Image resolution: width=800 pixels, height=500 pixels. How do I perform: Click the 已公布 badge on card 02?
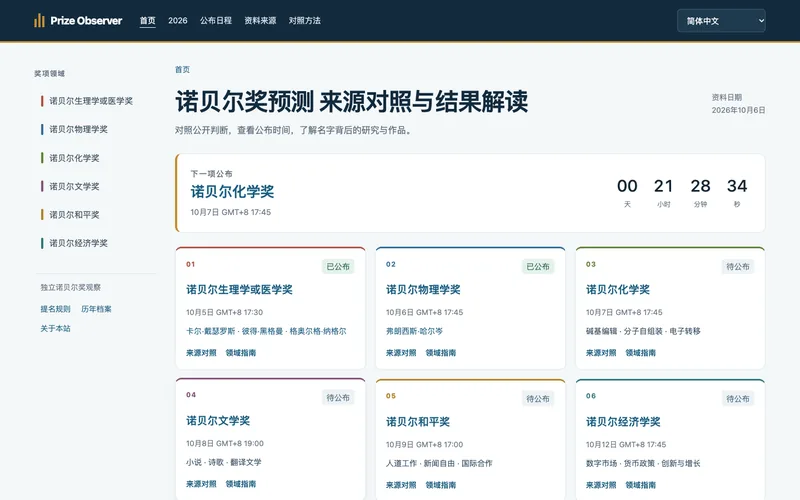538,266
